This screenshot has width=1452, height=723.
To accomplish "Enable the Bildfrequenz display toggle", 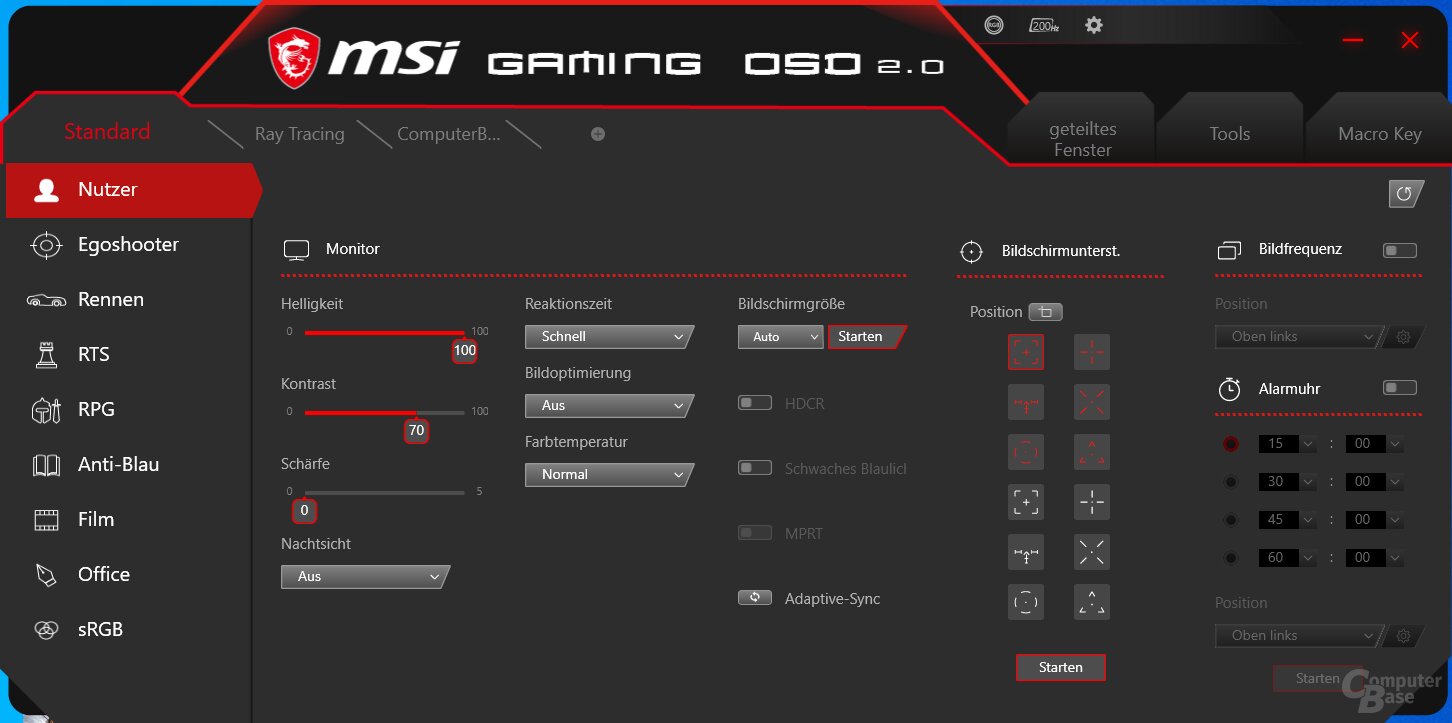I will click(x=1400, y=250).
